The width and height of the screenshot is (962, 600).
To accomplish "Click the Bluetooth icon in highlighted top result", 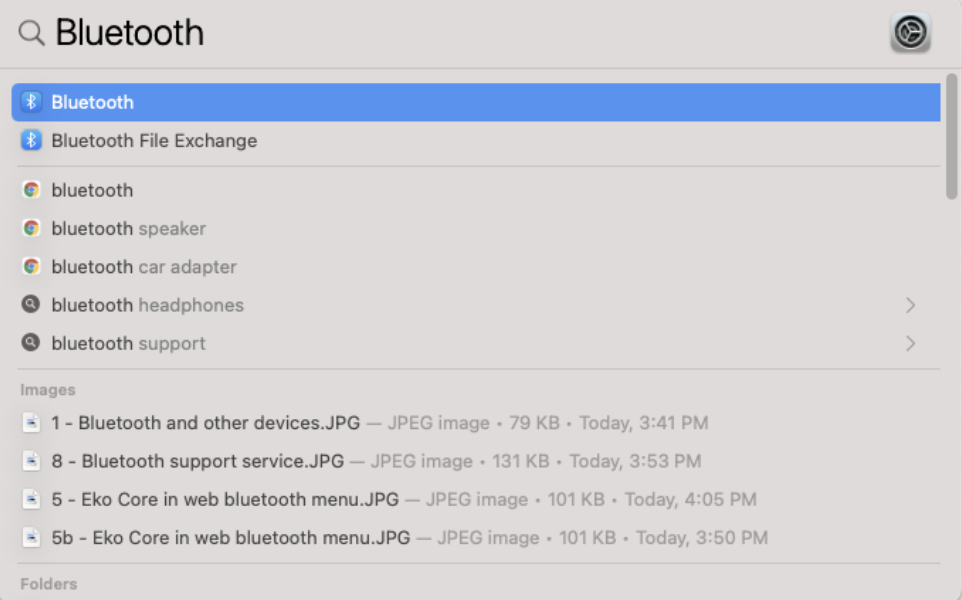I will point(31,102).
